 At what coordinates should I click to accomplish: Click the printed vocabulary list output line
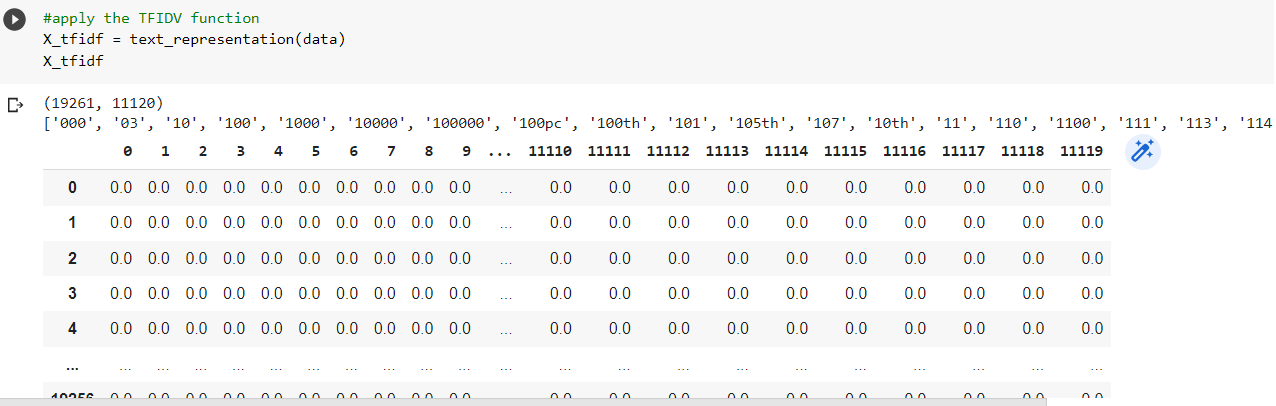(x=659, y=122)
